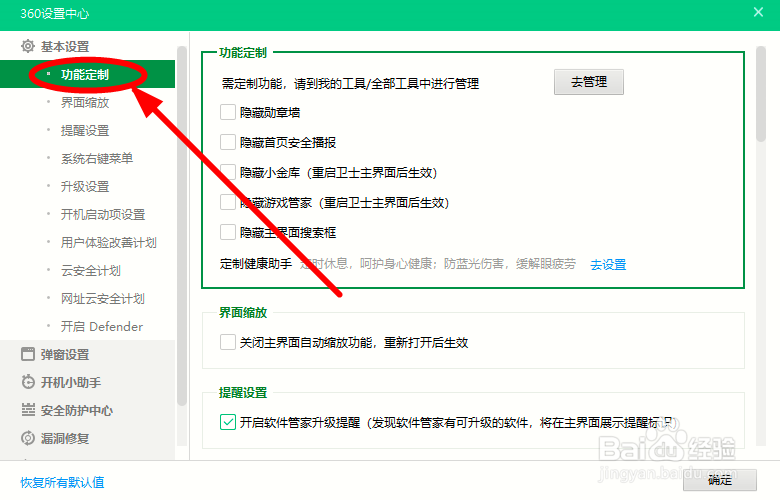This screenshot has width=780, height=500.
Task: Click the 定制健康助手 label
Action: click(256, 264)
